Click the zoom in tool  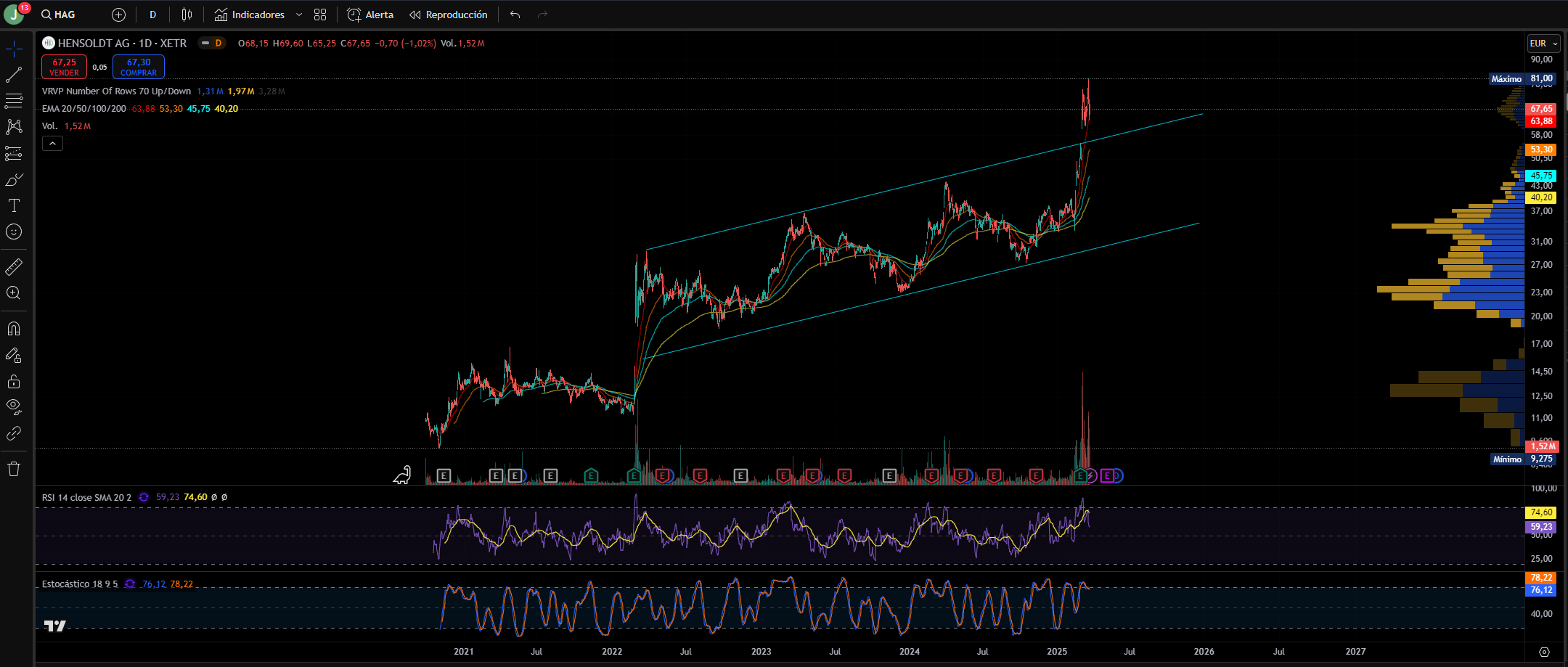tap(14, 293)
